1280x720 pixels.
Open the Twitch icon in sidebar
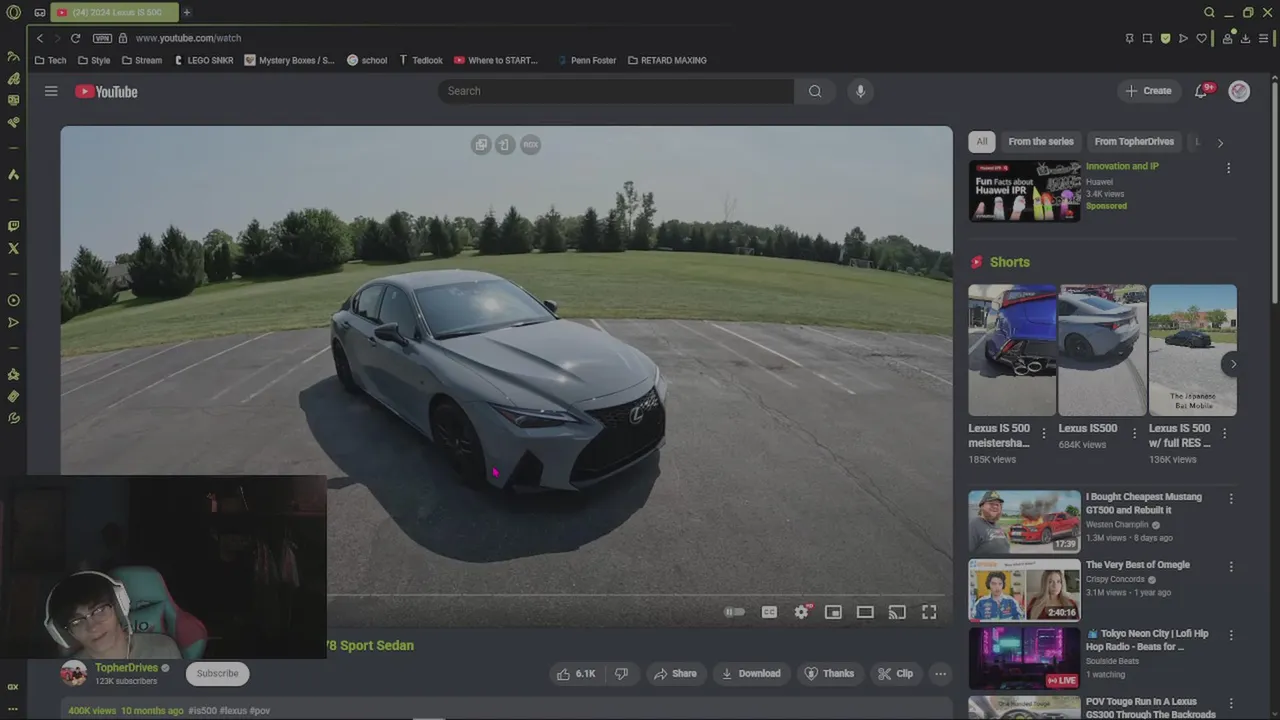(x=13, y=226)
